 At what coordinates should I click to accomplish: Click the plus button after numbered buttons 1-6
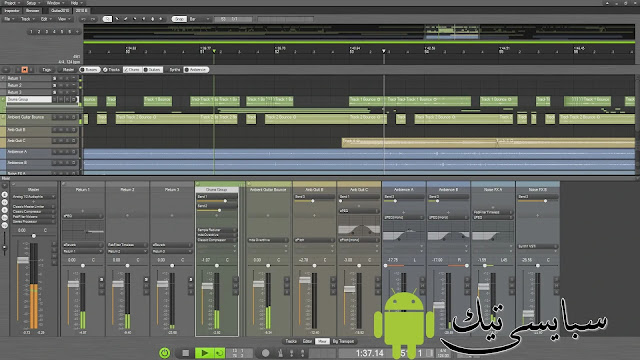coord(77,31)
